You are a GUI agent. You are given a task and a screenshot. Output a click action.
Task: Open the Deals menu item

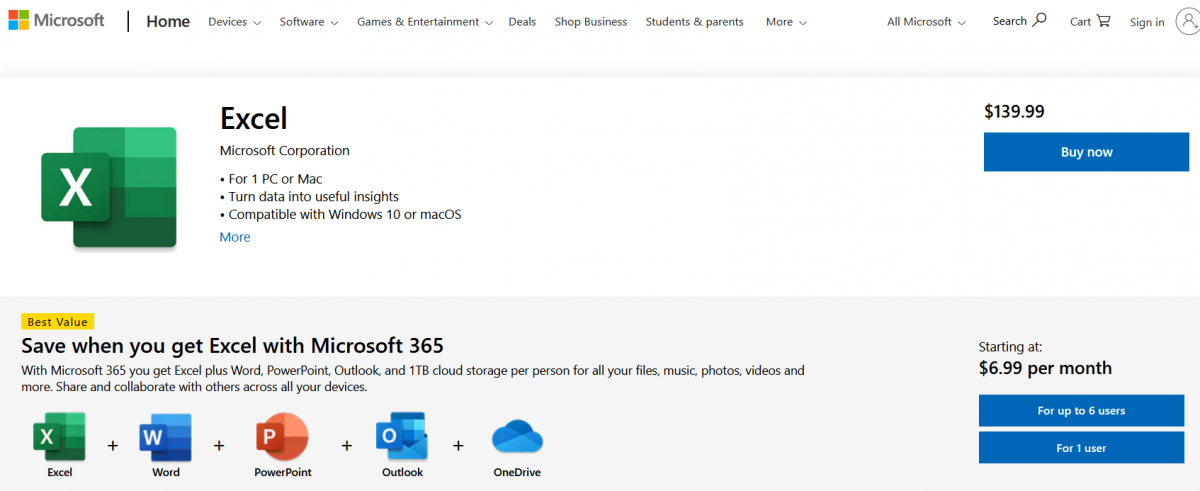[x=522, y=21]
